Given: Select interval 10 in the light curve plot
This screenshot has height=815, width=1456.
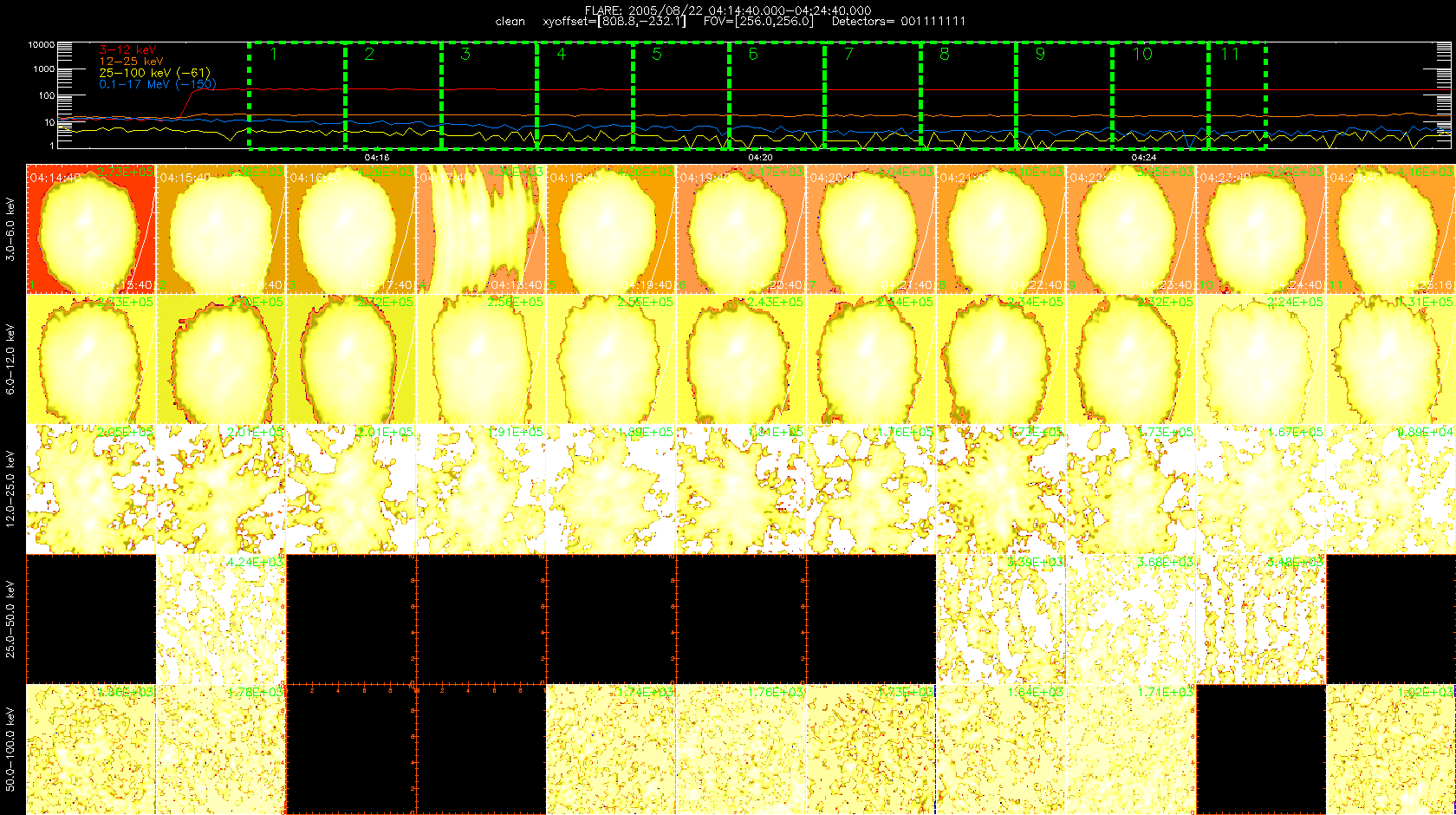Looking at the screenshot, I should coord(1160,95).
